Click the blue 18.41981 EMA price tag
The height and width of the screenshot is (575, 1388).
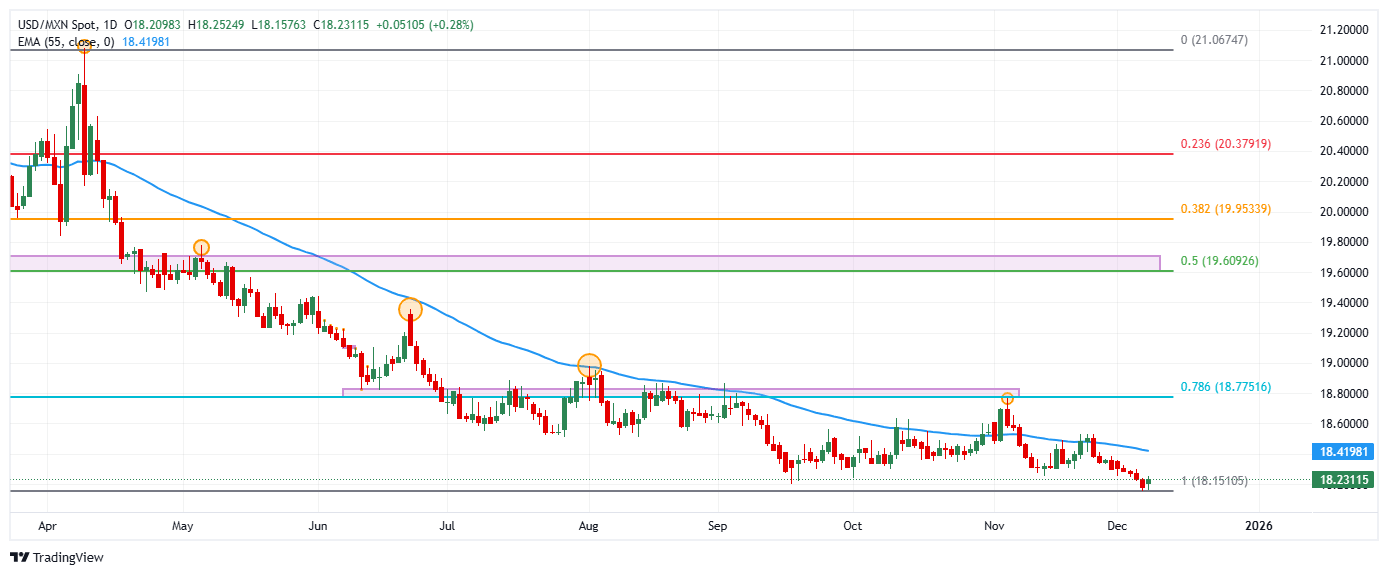click(x=1343, y=452)
